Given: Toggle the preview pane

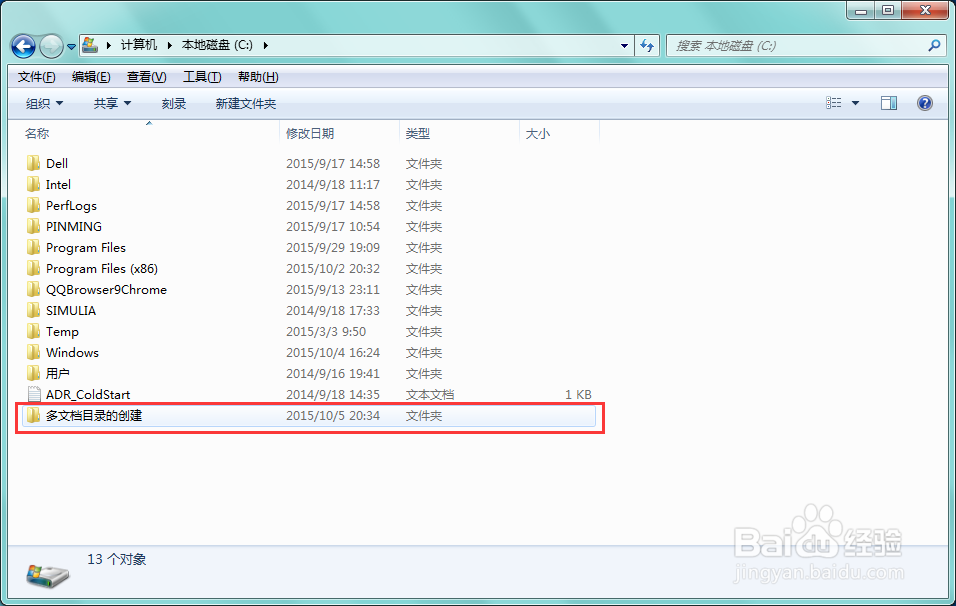Looking at the screenshot, I should click(x=889, y=103).
